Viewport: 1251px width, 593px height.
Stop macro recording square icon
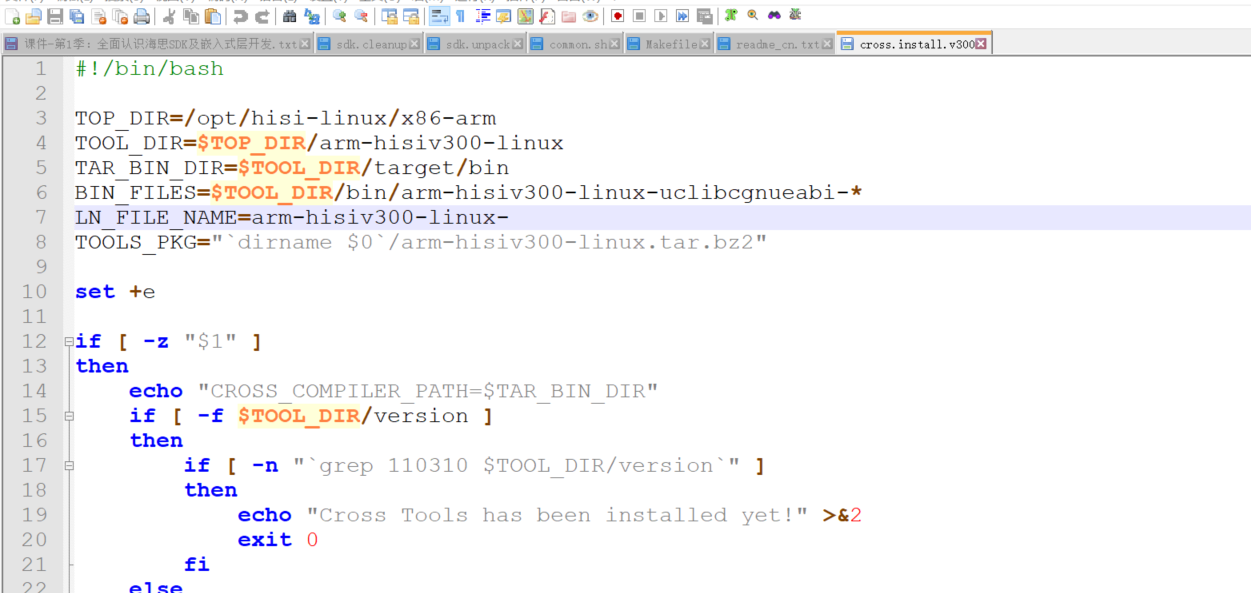click(x=639, y=16)
